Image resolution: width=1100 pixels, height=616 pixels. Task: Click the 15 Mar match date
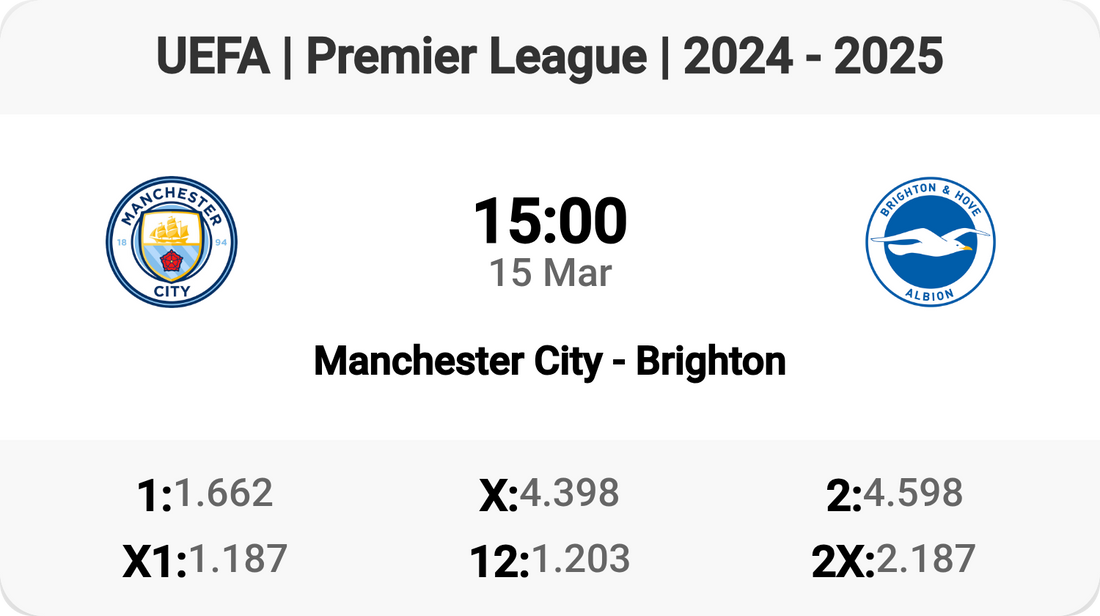click(x=550, y=273)
